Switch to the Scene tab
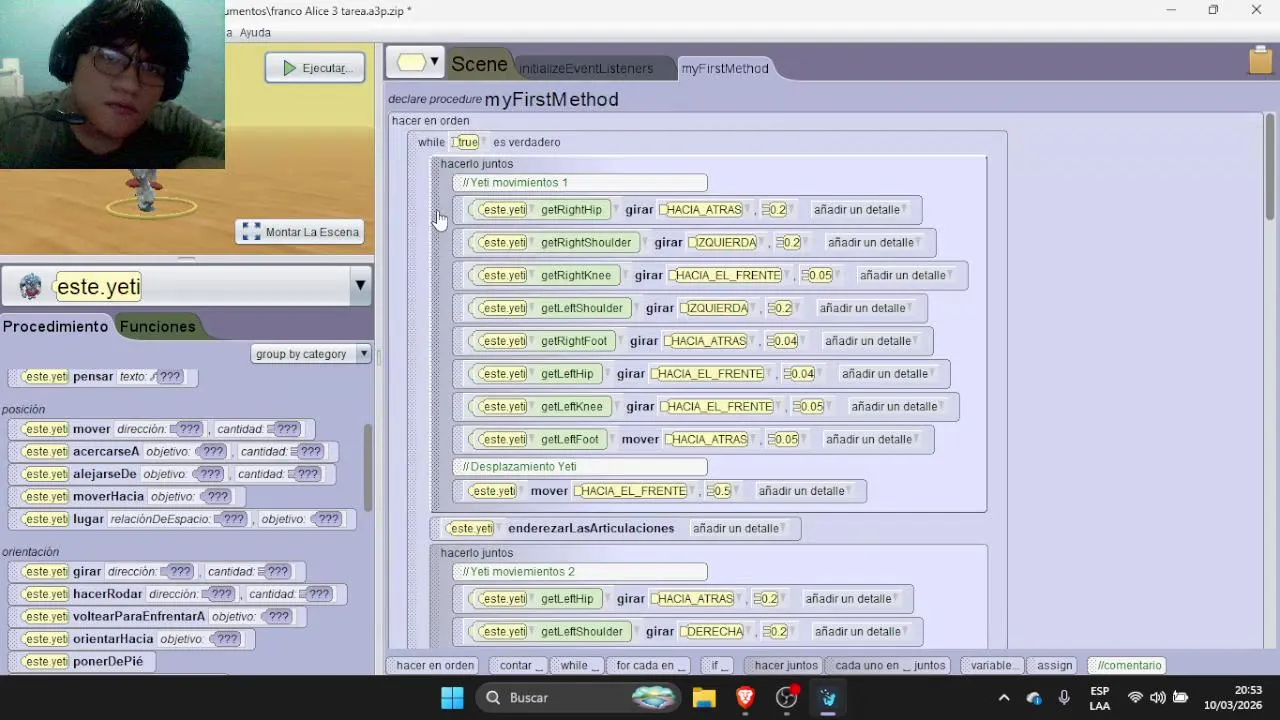This screenshot has height=720, width=1280. [479, 64]
